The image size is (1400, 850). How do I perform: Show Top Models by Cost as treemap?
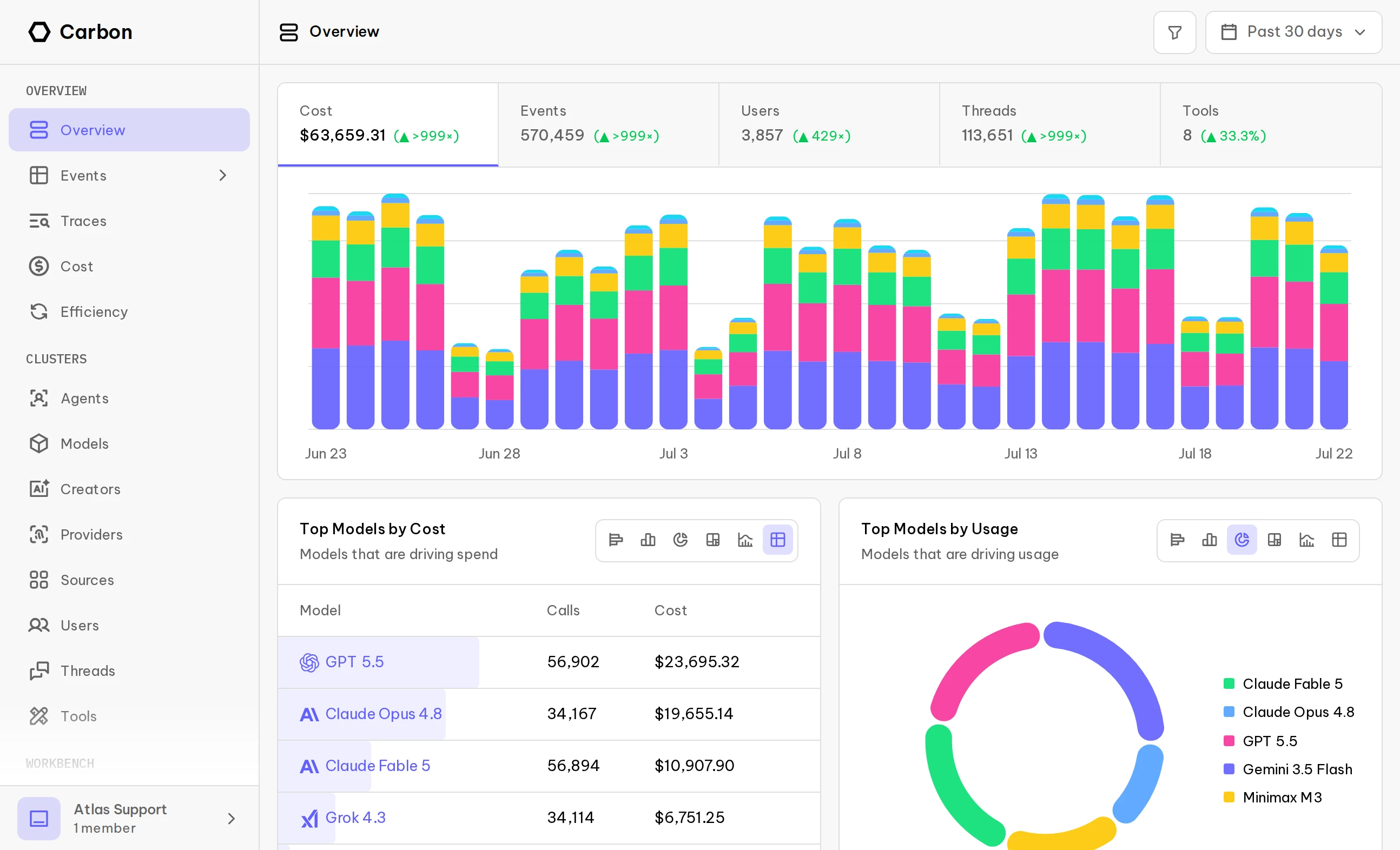pyautogui.click(x=713, y=540)
